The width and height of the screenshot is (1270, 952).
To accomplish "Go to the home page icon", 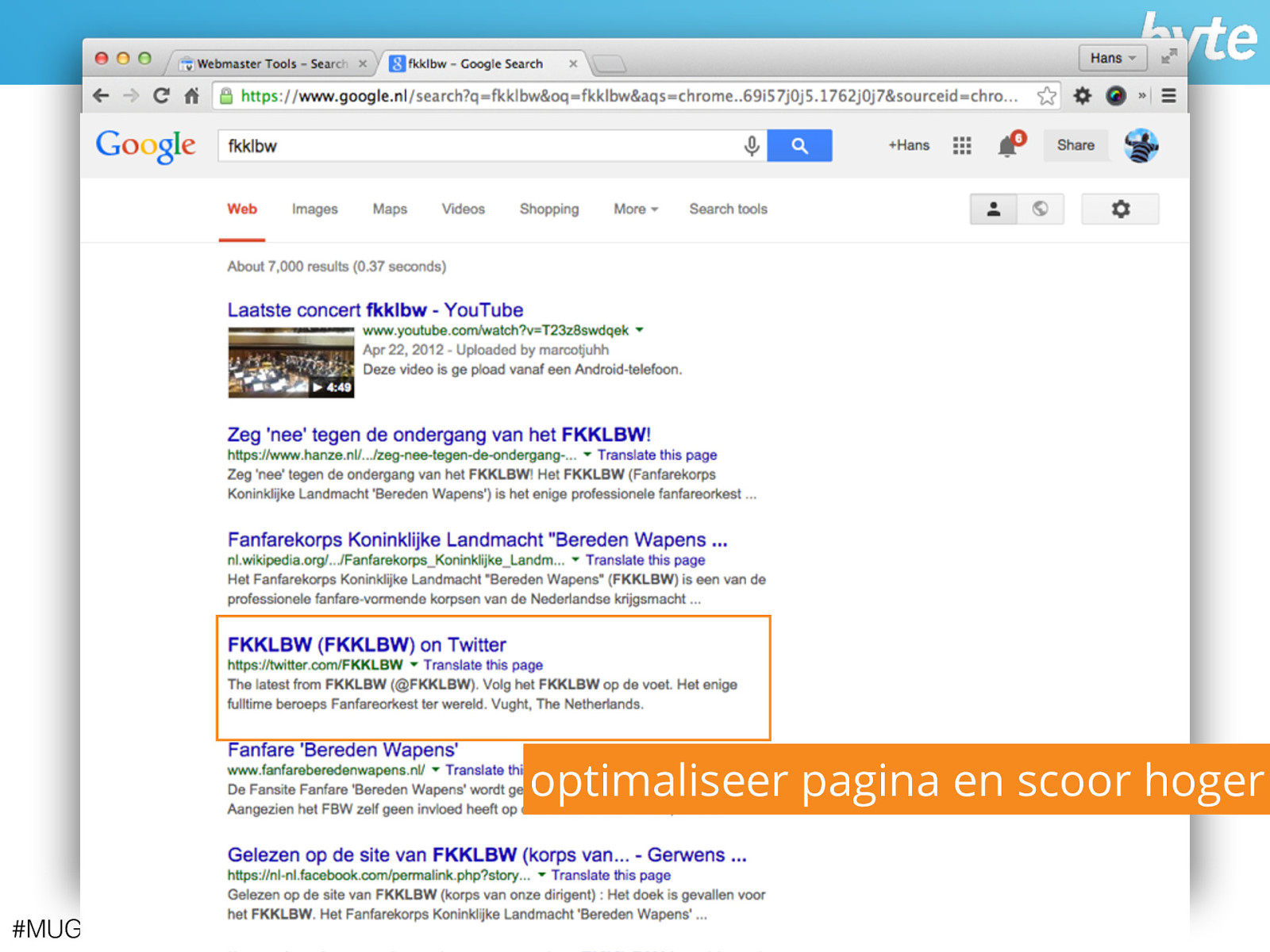I will (191, 96).
